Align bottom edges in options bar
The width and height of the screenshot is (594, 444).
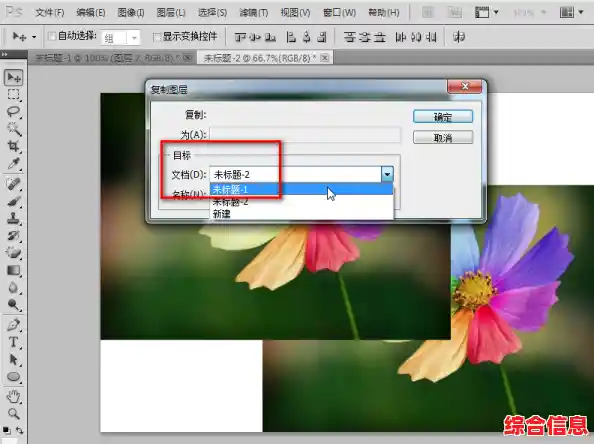(x=270, y=37)
